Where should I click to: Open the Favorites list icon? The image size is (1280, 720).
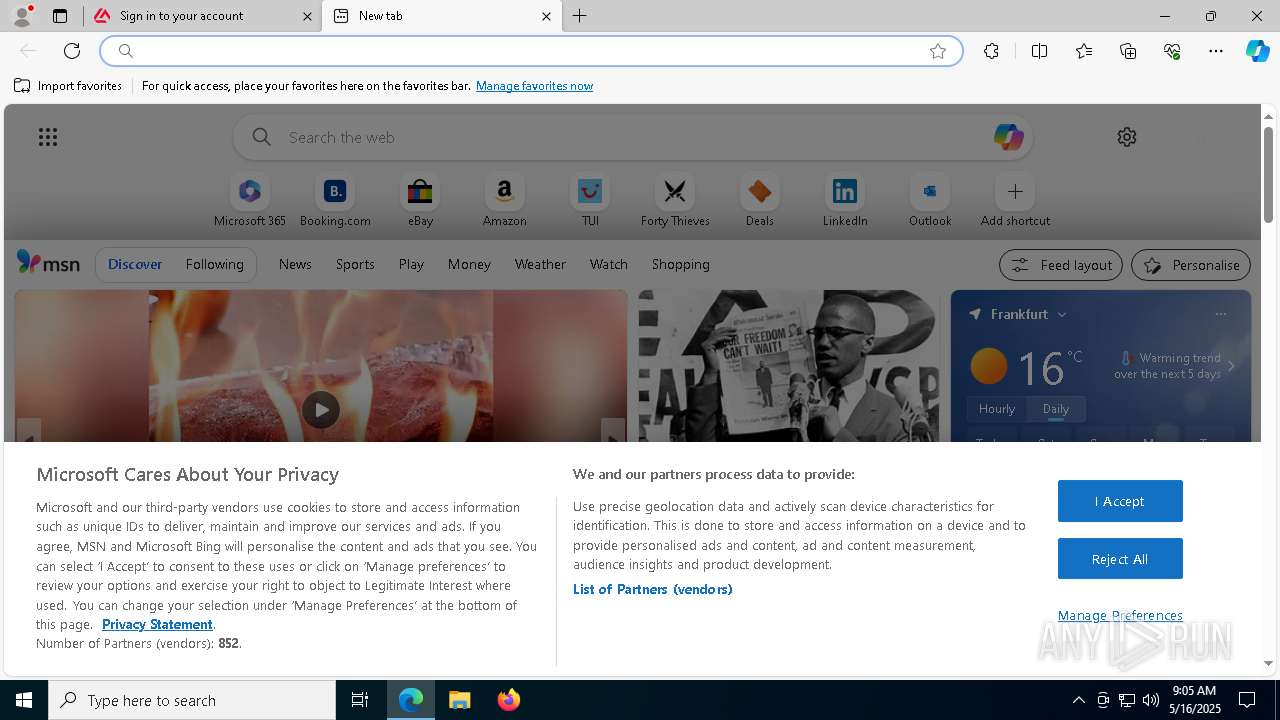pos(1084,51)
